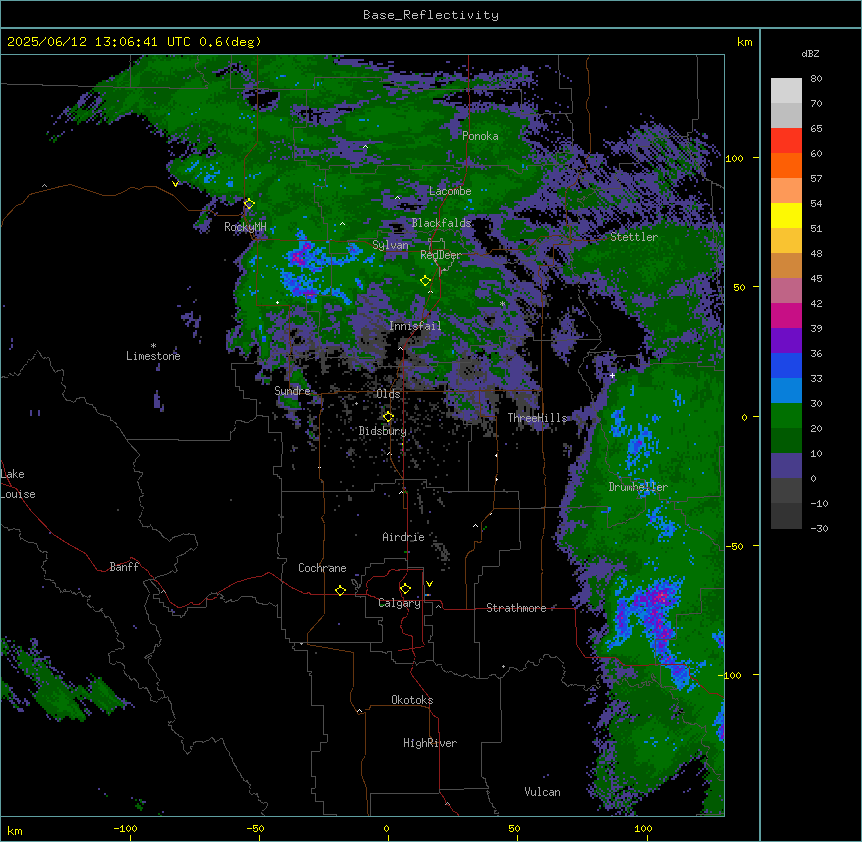Click the Sylvan label
Viewport: 862px width, 842px height.
[x=390, y=245]
